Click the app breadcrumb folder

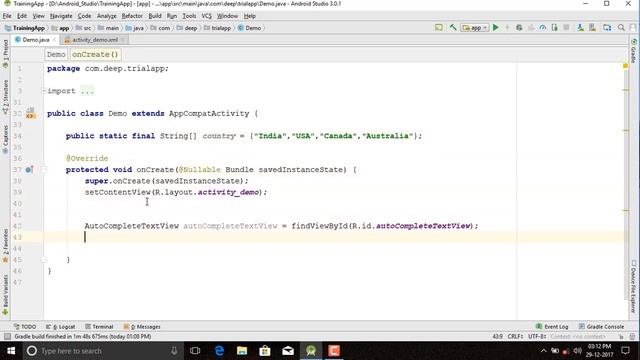click(60, 28)
